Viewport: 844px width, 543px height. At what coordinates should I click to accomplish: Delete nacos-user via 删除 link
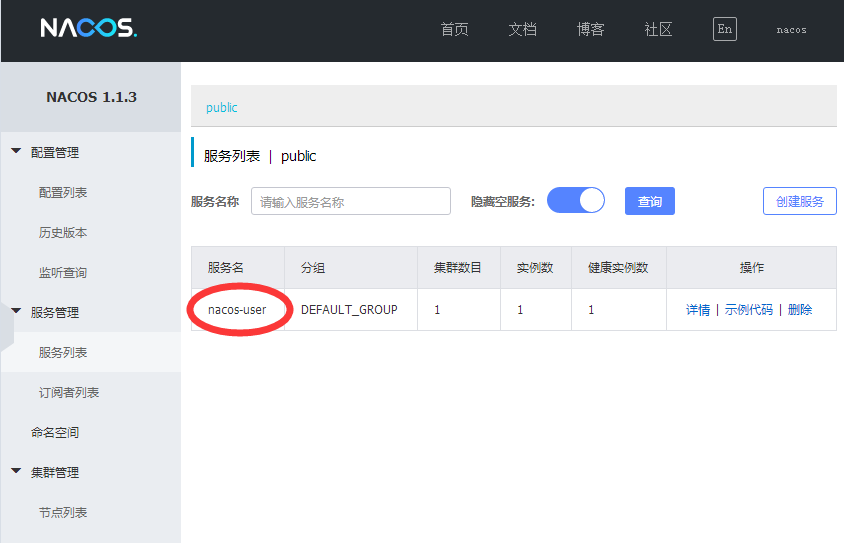pyautogui.click(x=800, y=310)
